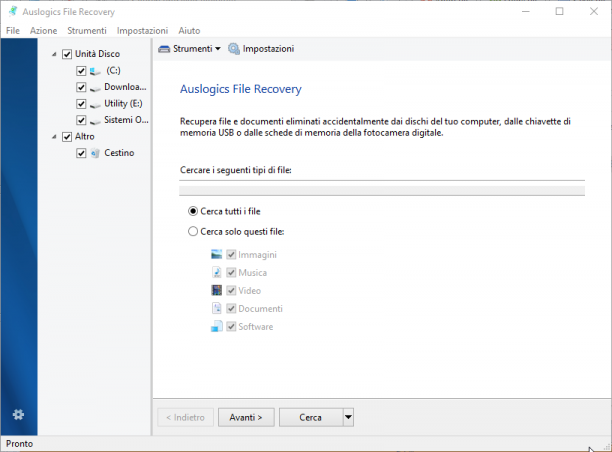
Task: Uncheck the Sistemi O... checkbox
Action: [81, 120]
